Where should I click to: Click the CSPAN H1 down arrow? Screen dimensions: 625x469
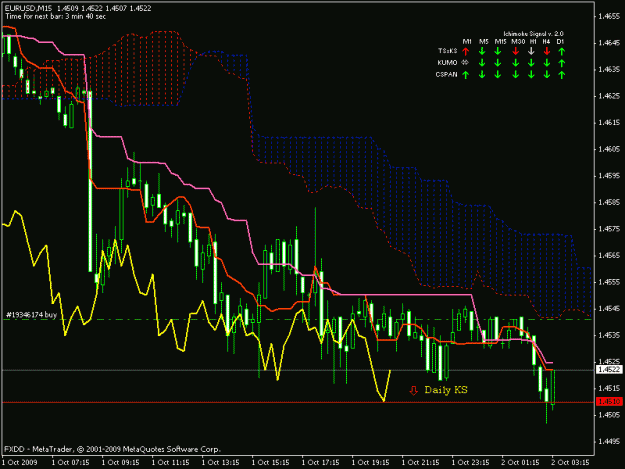(531, 75)
